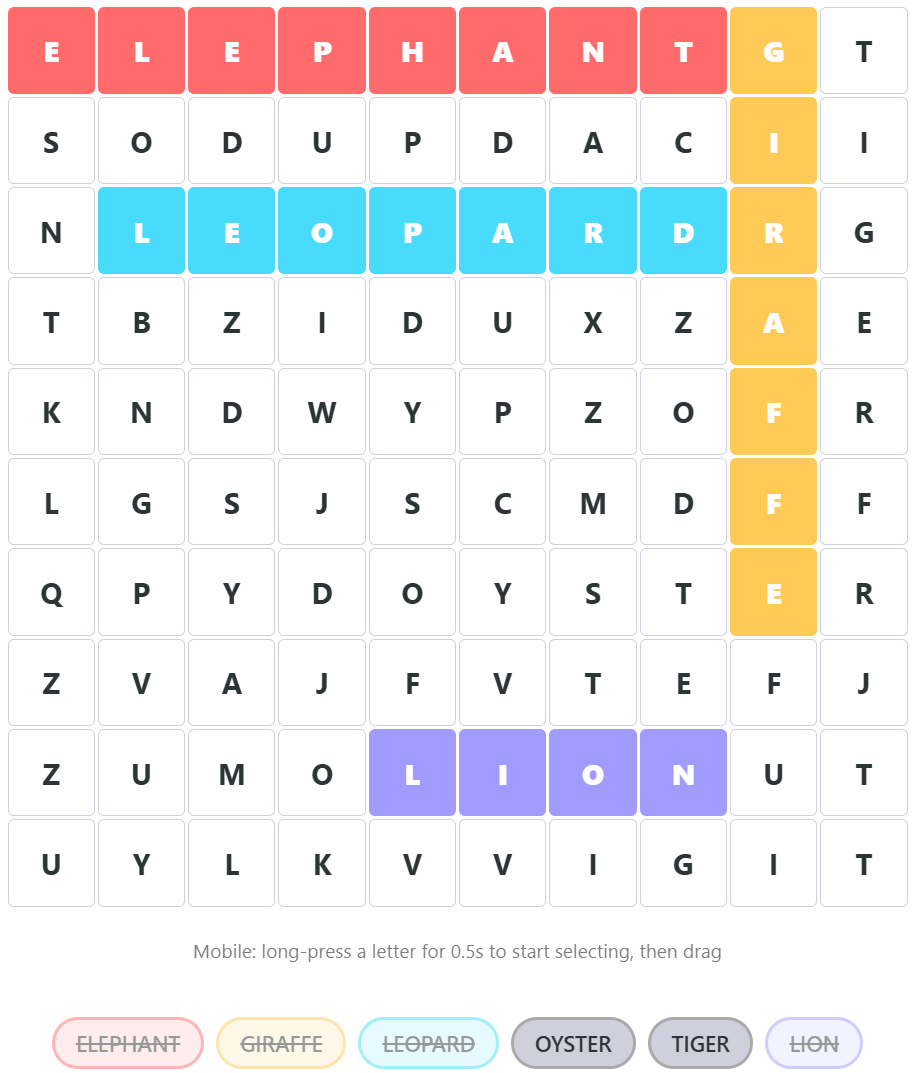Click the crossed-out ELEPHANT word chip
Image resolution: width=917 pixels, height=1073 pixels.
click(127, 1043)
